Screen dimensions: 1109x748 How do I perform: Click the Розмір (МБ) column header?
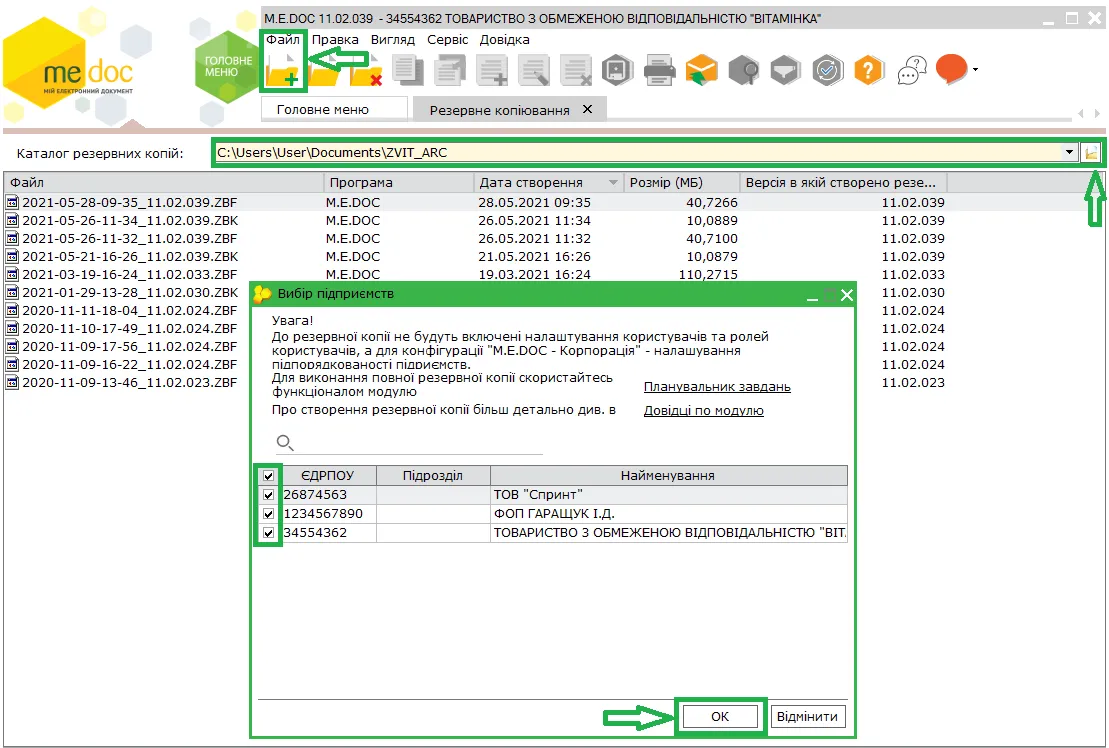coord(681,182)
